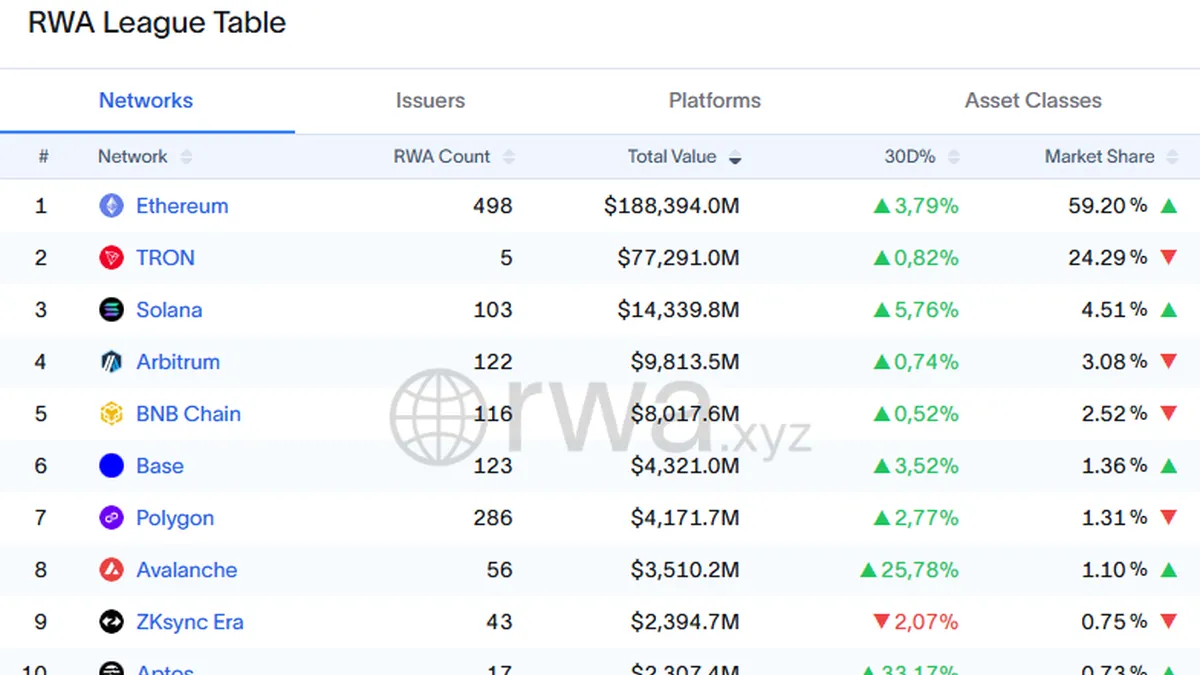Click Ethereum RWA count 498
1200x675 pixels.
point(493,206)
